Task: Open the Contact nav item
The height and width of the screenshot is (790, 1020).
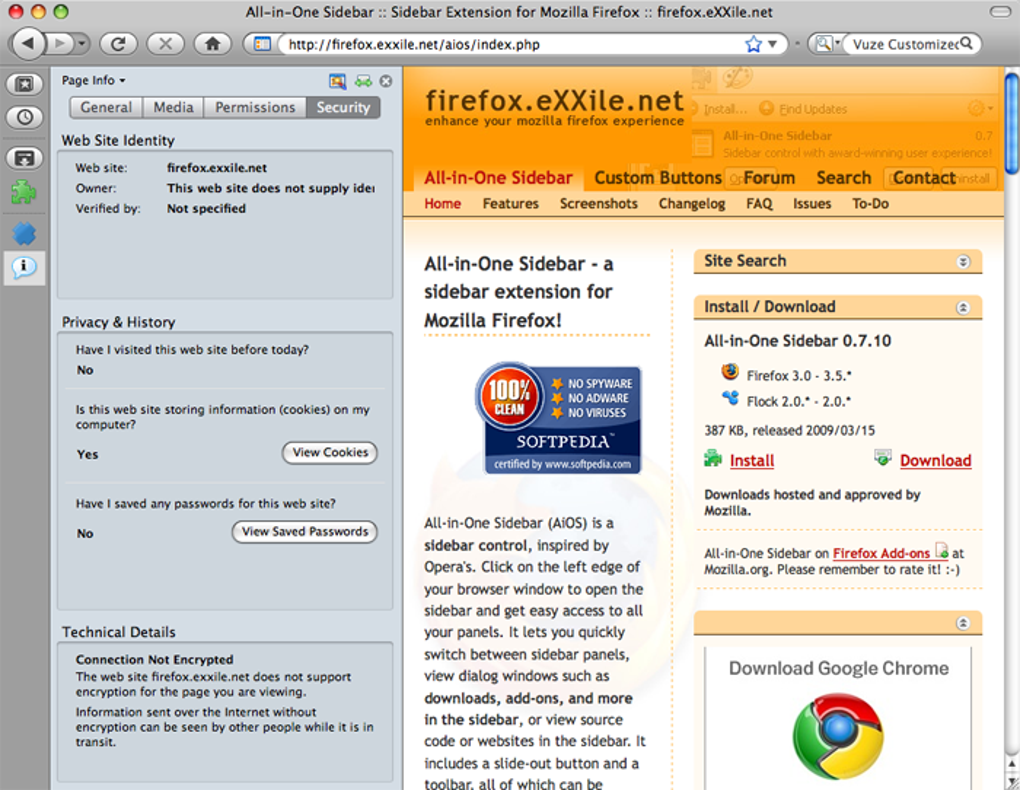Action: (924, 178)
